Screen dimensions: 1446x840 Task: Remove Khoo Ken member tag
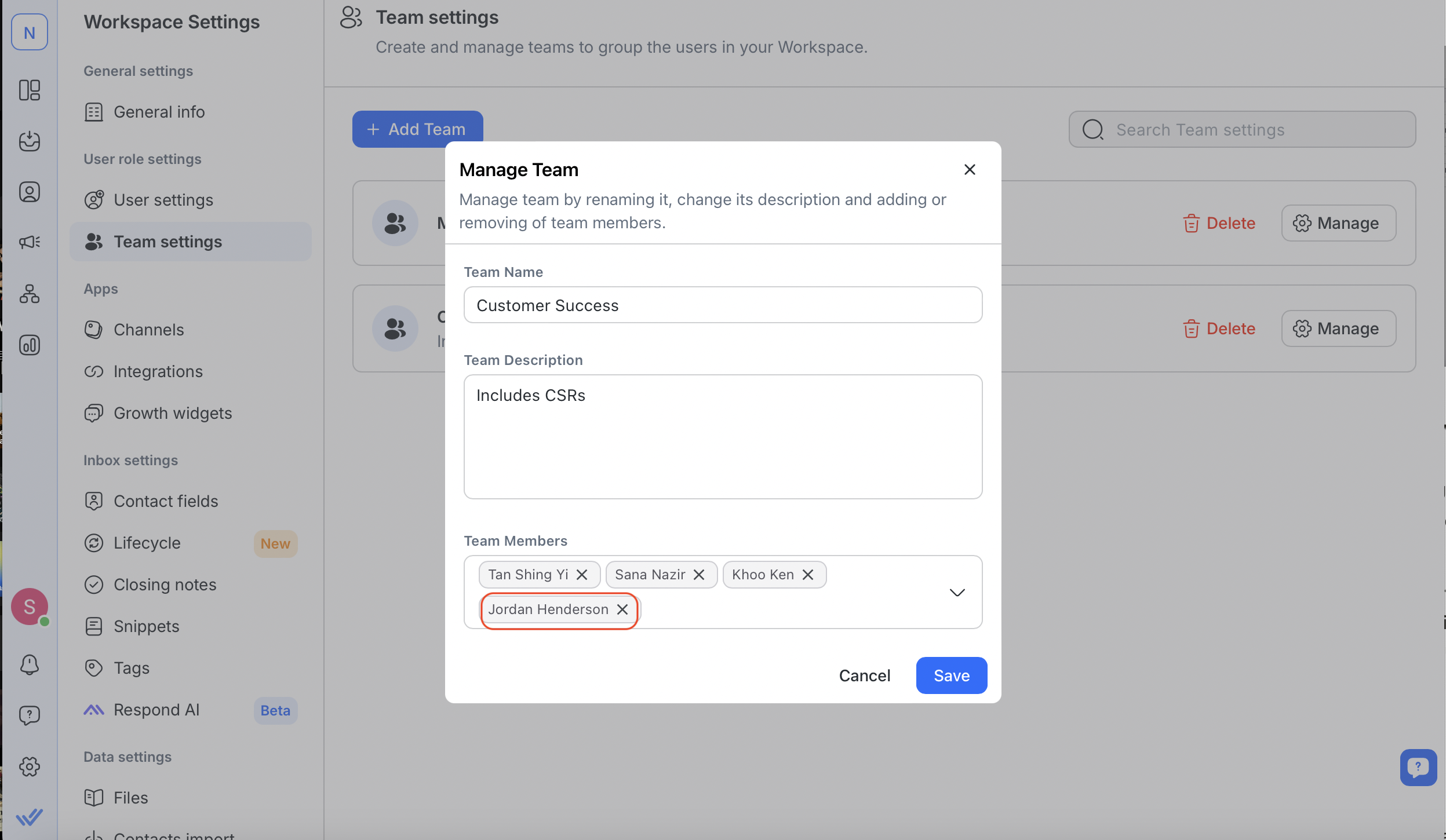click(808, 575)
